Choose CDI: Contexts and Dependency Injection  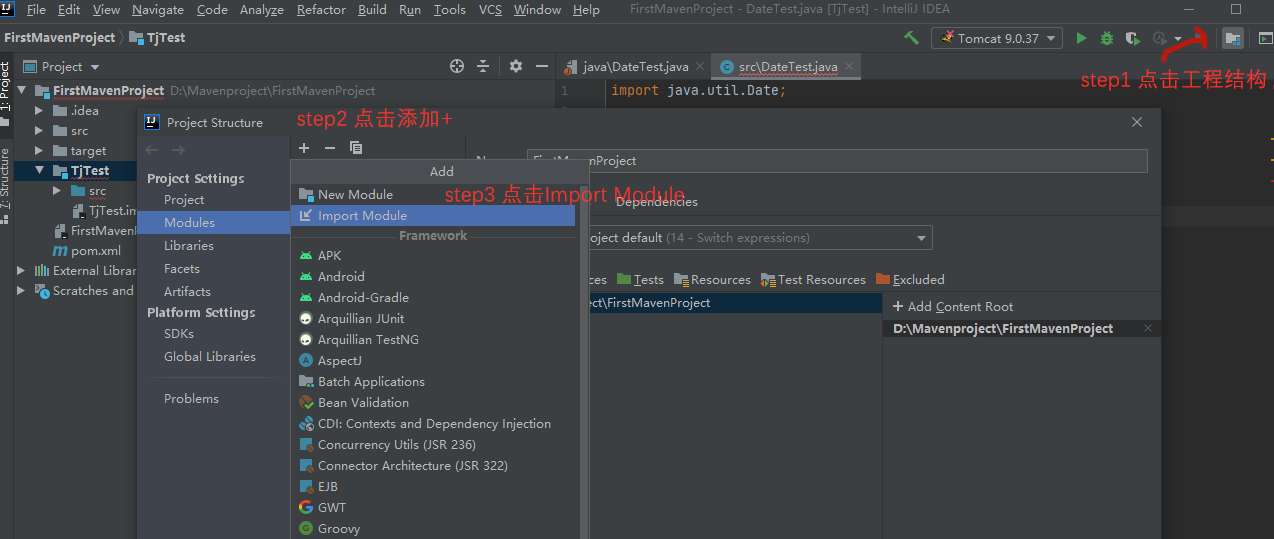pos(433,423)
